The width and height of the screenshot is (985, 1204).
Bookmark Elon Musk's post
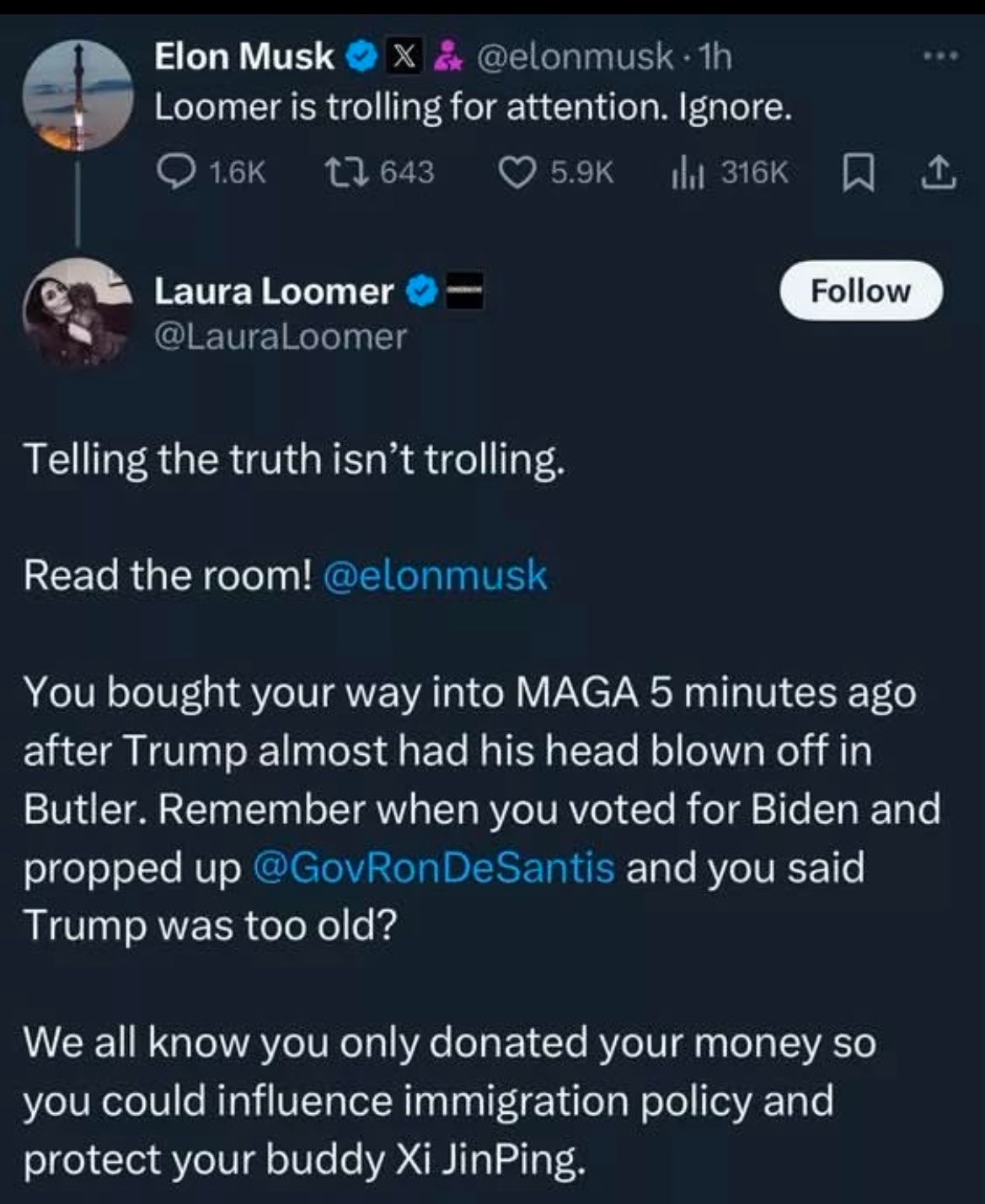[856, 172]
